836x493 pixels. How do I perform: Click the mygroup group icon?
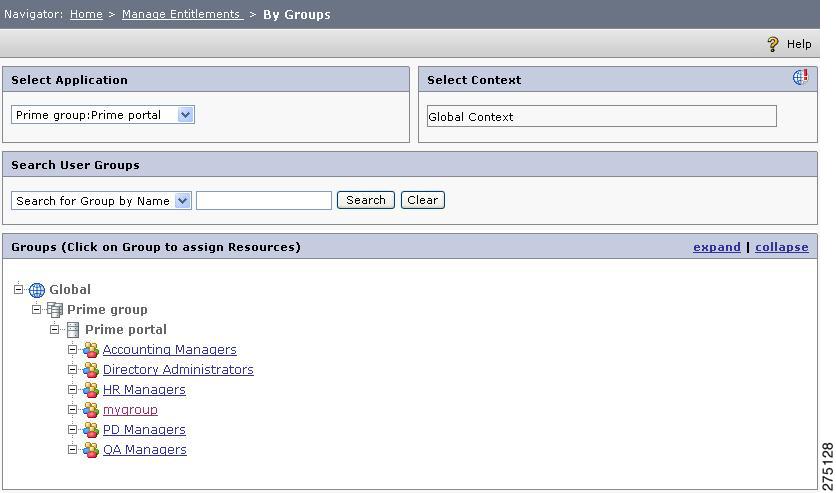tap(91, 410)
